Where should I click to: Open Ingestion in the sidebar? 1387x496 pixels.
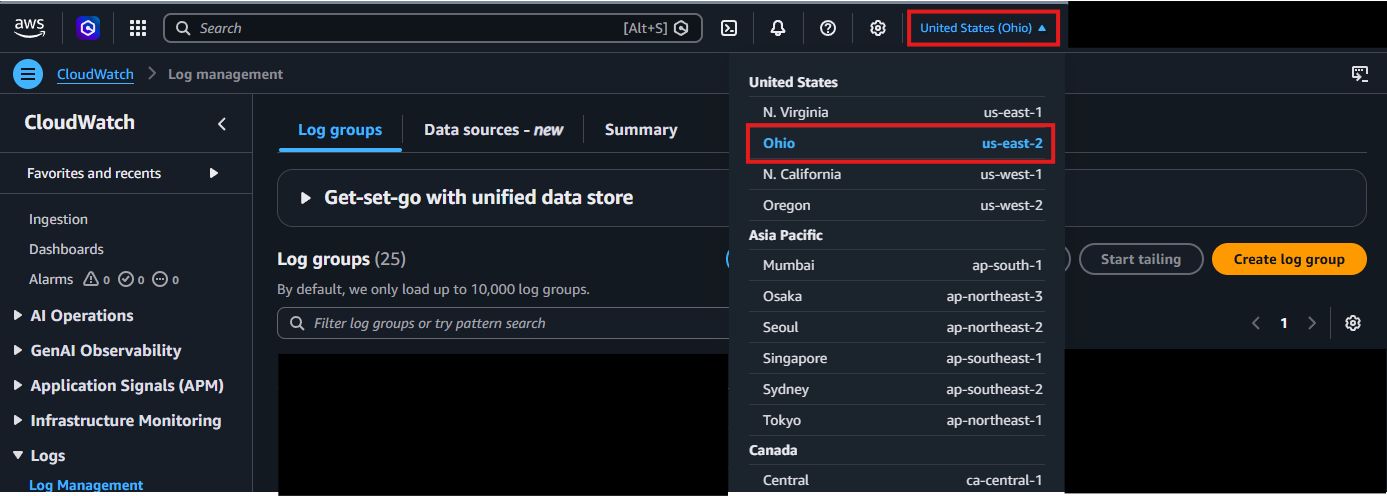[58, 219]
